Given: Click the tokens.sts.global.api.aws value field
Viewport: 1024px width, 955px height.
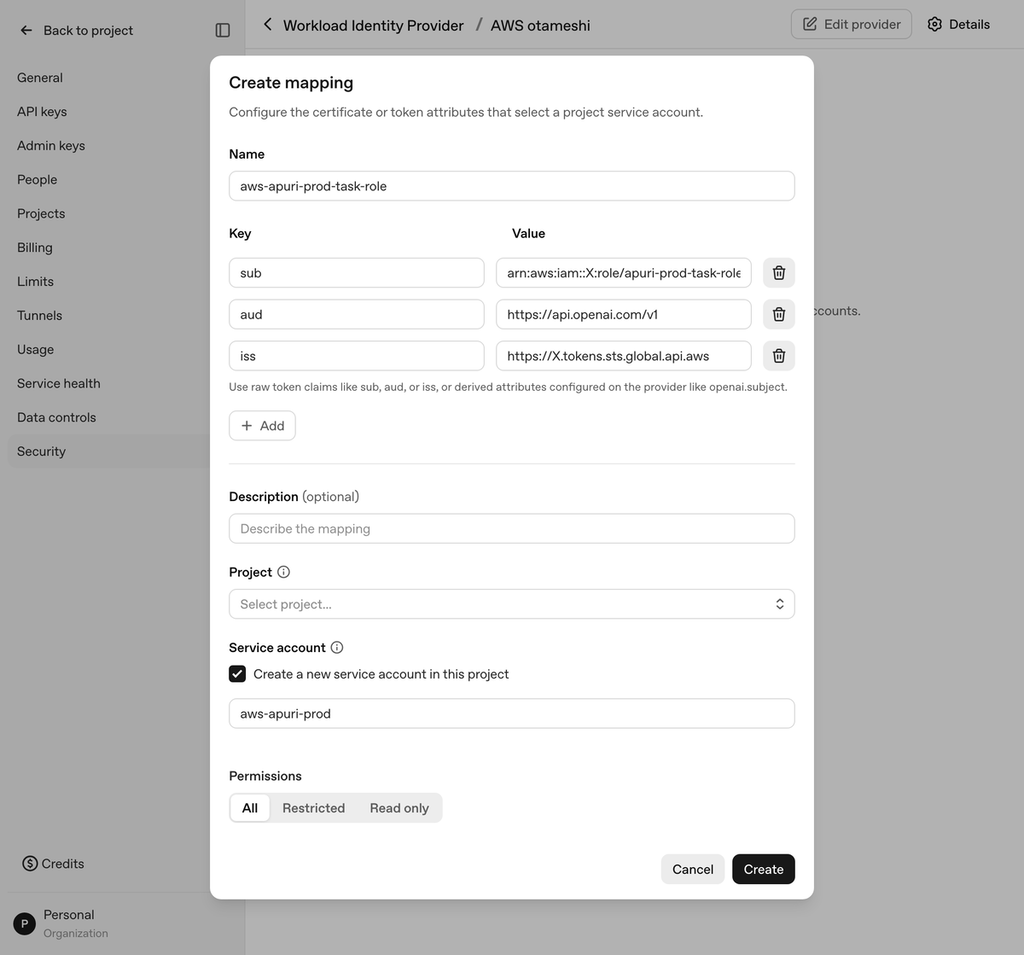Looking at the screenshot, I should tap(624, 356).
